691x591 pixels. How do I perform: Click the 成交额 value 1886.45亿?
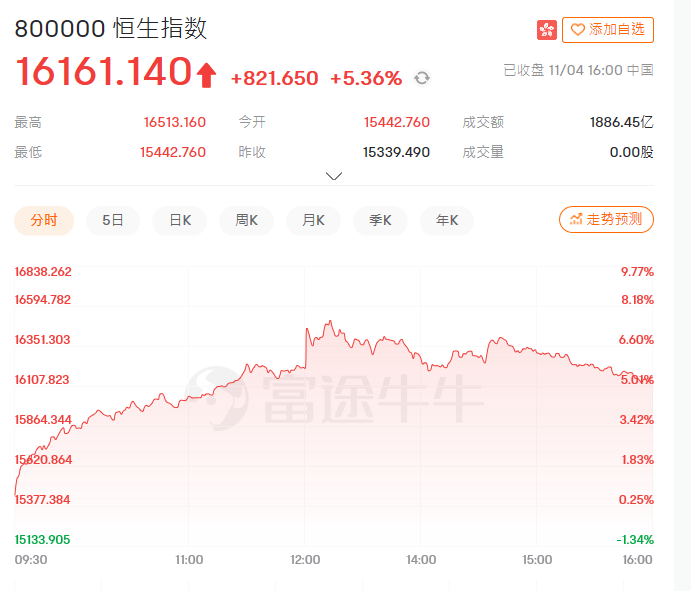tap(621, 122)
